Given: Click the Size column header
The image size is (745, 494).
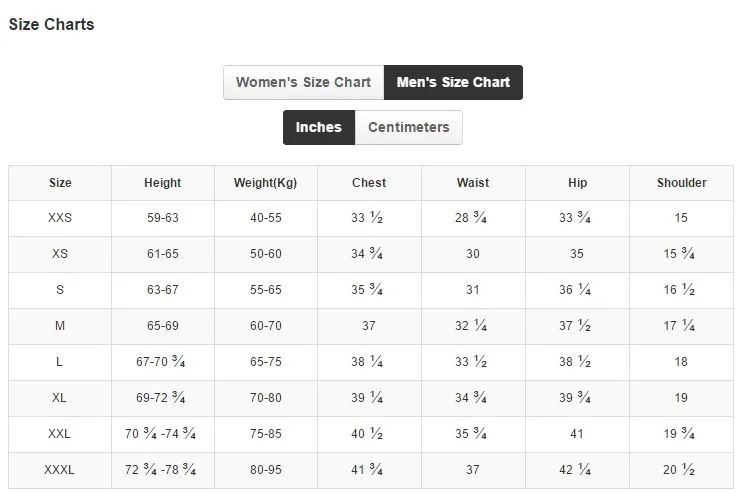Looking at the screenshot, I should click(60, 183).
